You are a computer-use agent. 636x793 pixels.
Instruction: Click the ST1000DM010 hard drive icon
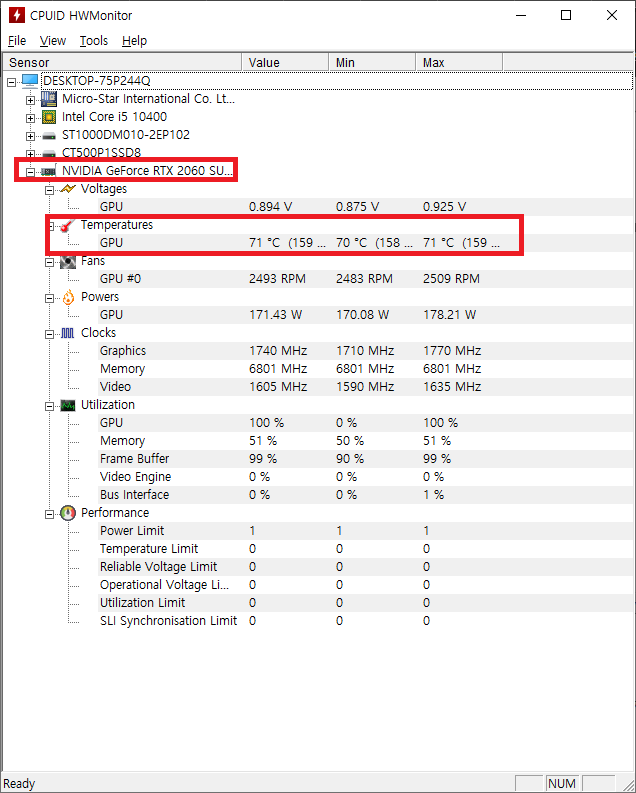click(x=49, y=136)
